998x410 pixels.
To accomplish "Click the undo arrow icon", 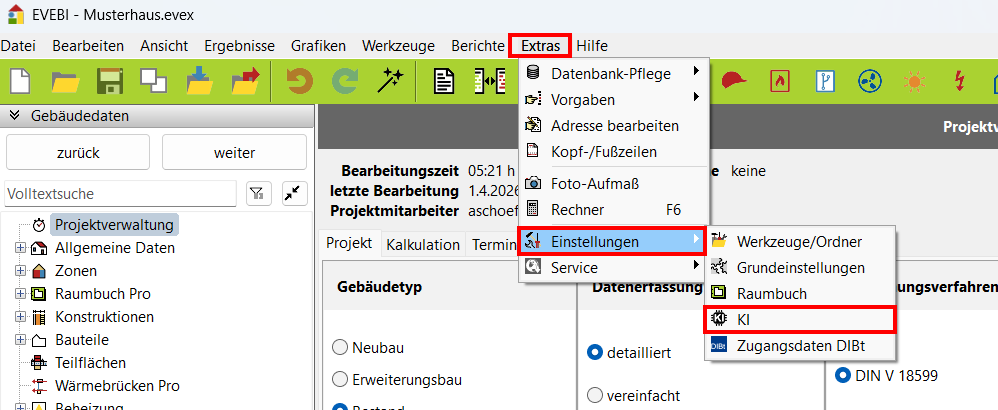I will (299, 80).
